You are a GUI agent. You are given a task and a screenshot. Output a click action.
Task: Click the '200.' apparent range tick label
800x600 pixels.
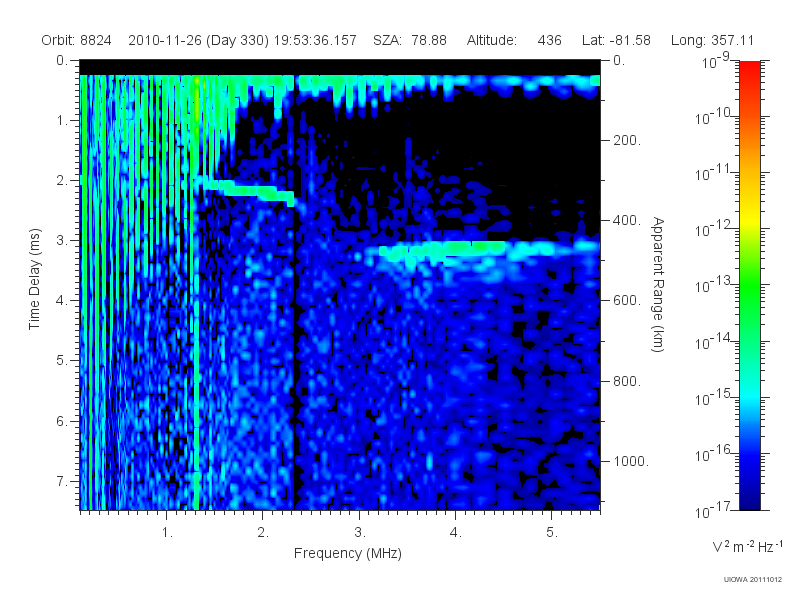[x=627, y=140]
